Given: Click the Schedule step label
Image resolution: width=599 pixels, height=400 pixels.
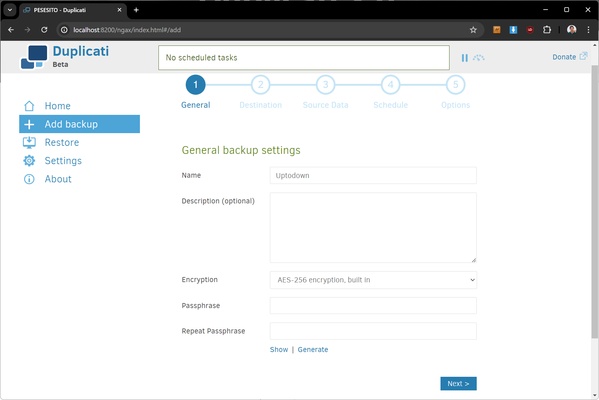Looking at the screenshot, I should [x=390, y=105].
